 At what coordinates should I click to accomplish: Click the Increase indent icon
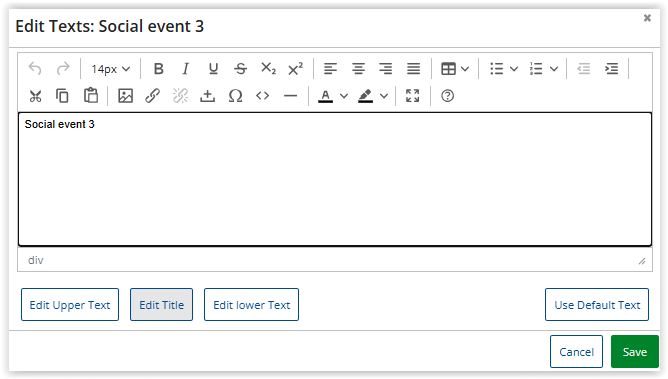[x=611, y=69]
